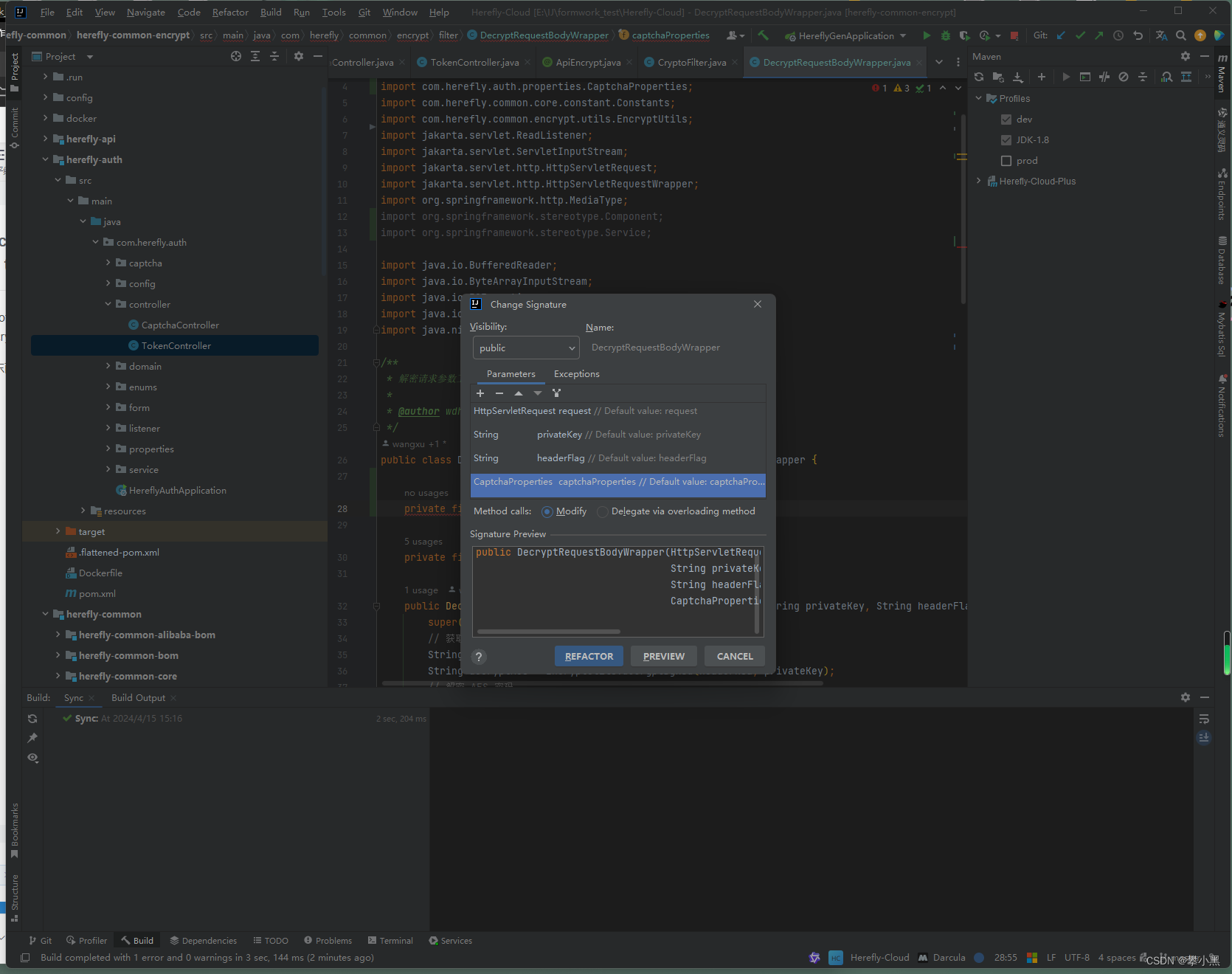Click the PREVIEW button

pyautogui.click(x=663, y=656)
